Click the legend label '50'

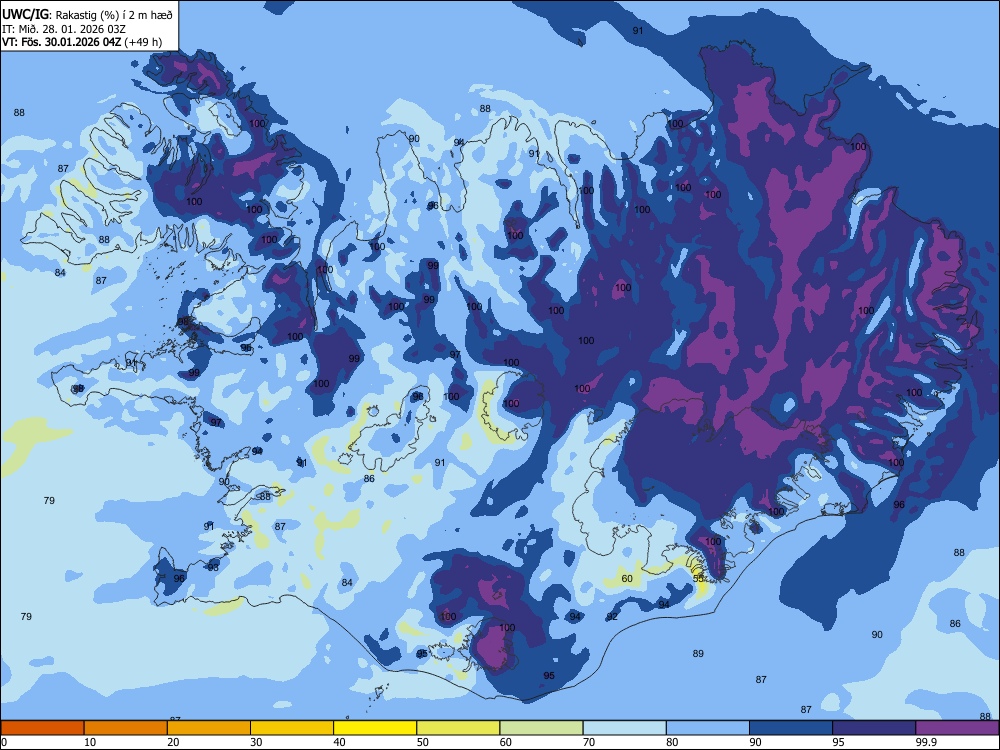[422, 742]
